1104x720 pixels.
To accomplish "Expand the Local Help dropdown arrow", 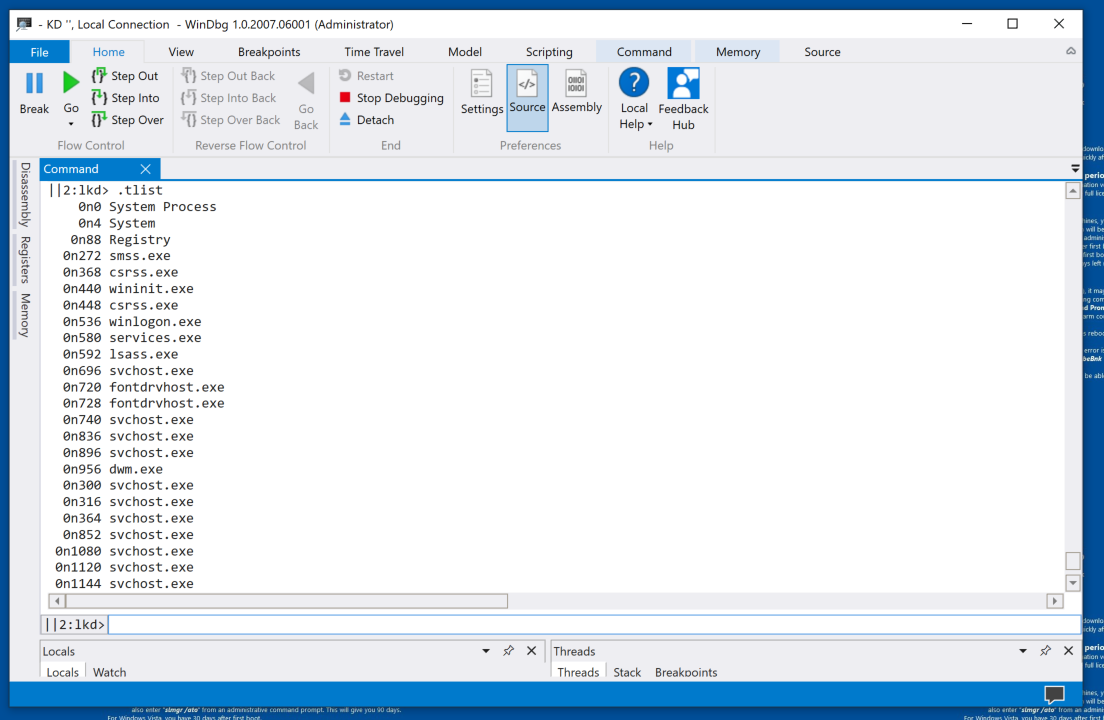I will (x=650, y=125).
